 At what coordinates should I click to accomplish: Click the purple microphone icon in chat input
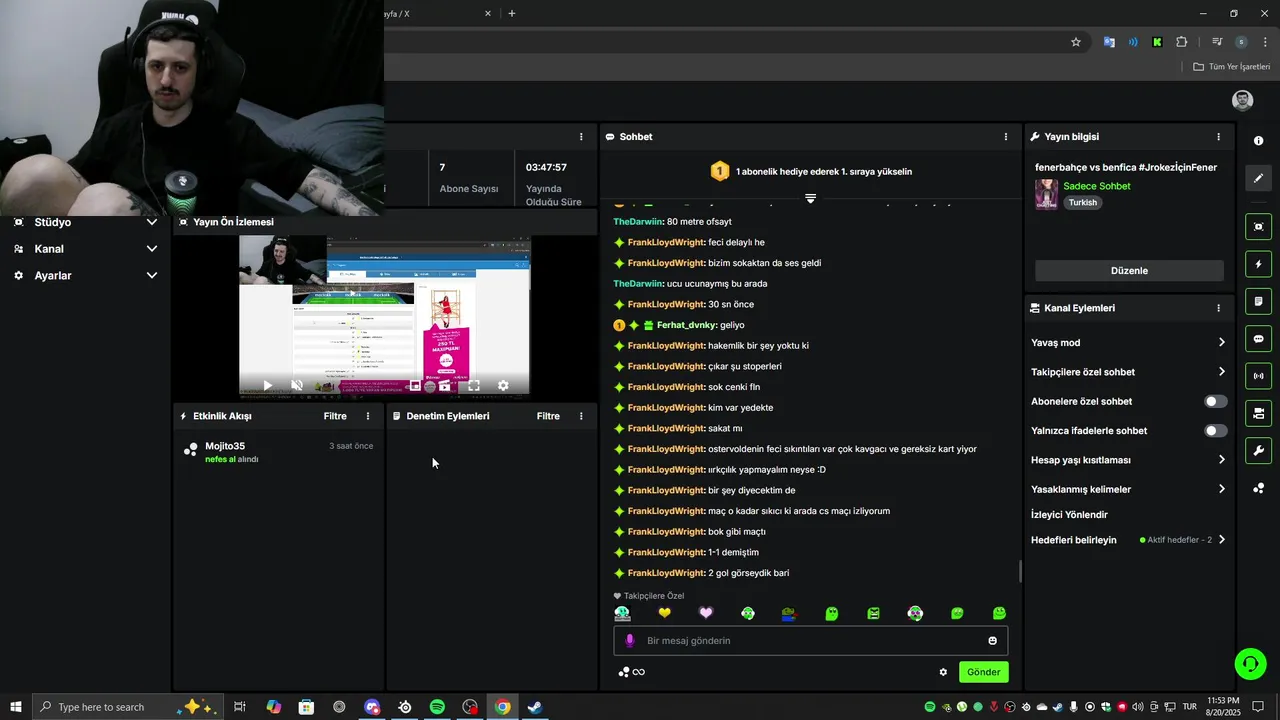click(x=629, y=641)
